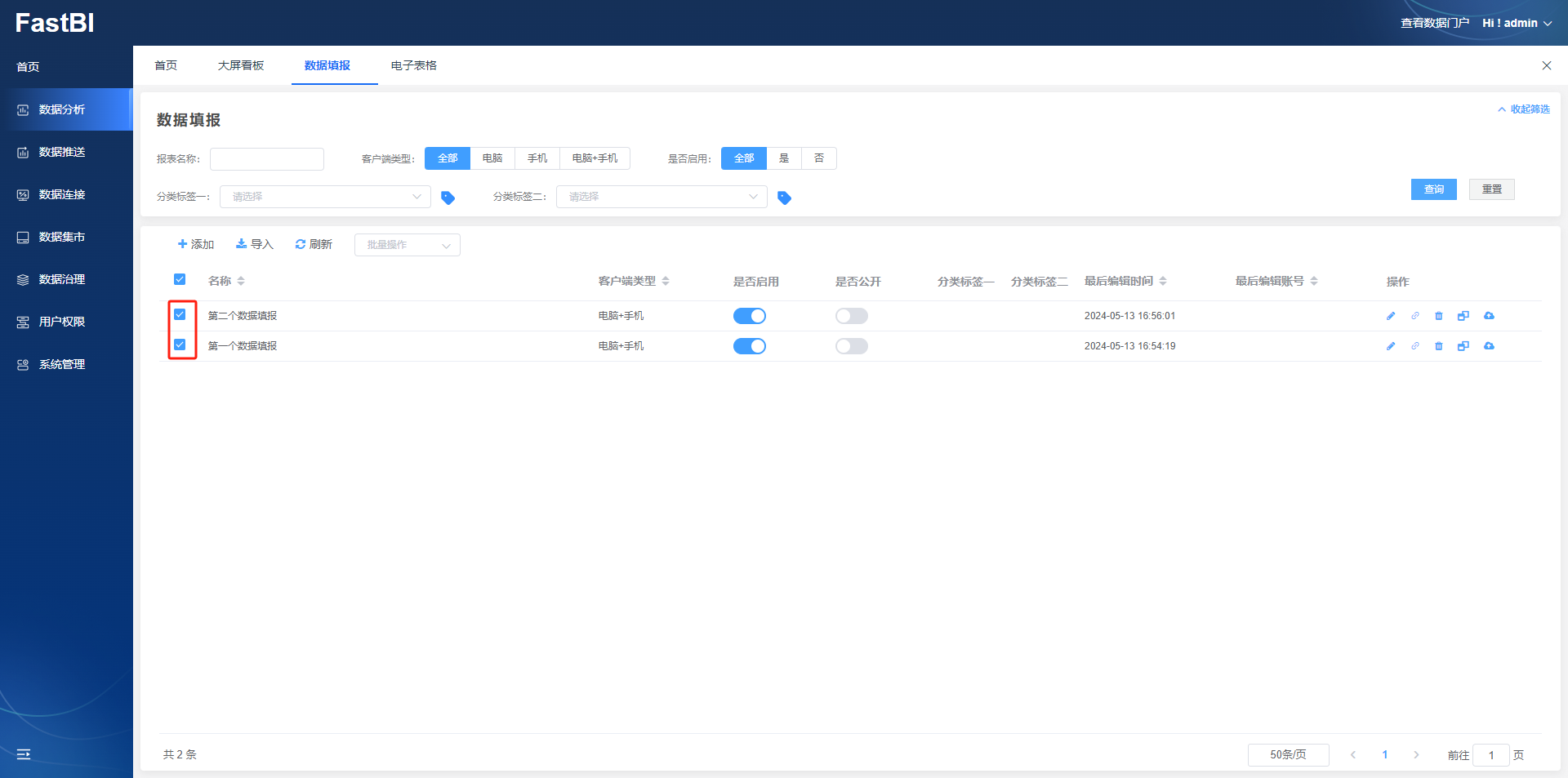
Task: Duplicate the 第二个数据填报 report using copy icon
Action: (1463, 316)
